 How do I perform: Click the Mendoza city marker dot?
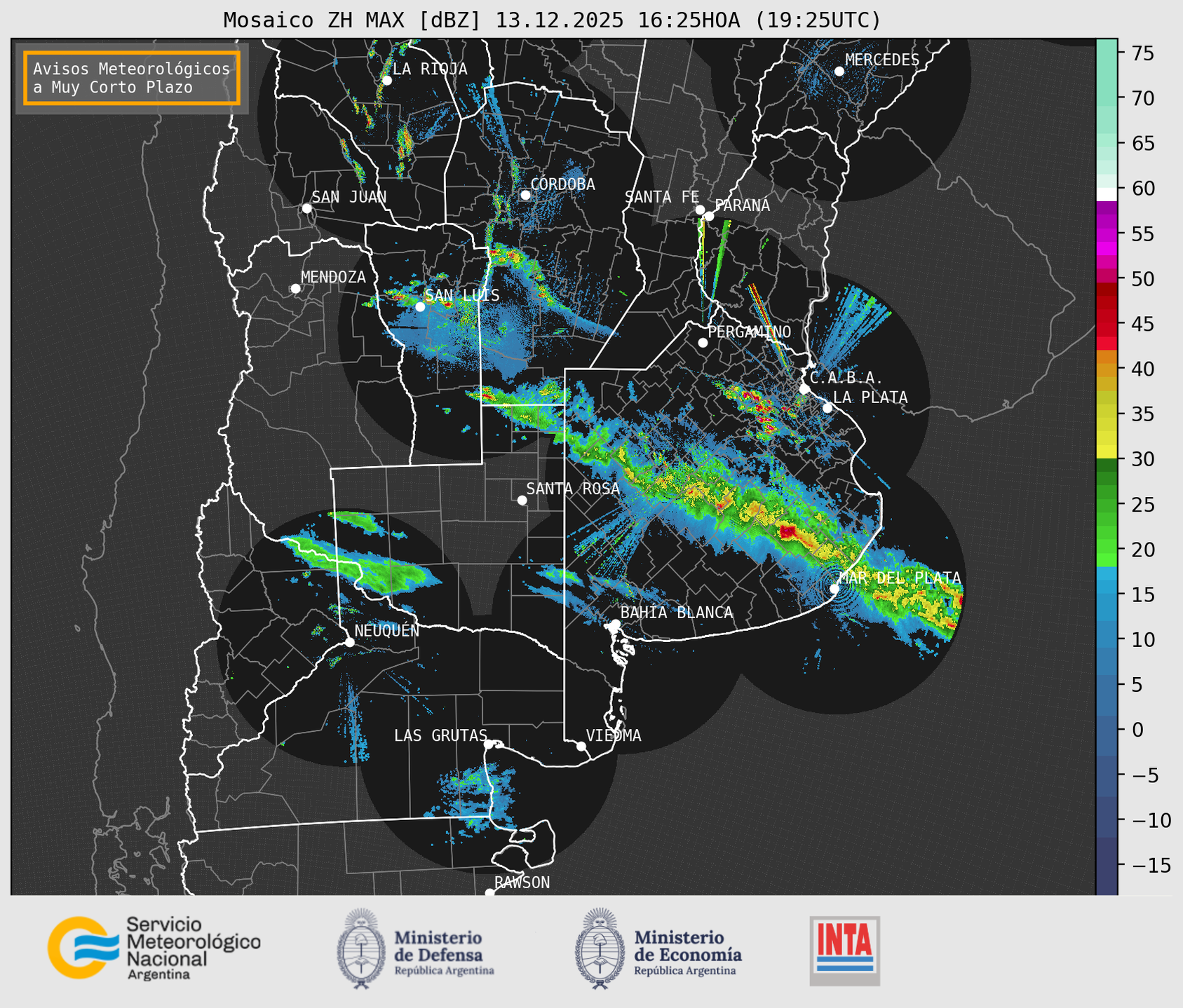coord(295,289)
